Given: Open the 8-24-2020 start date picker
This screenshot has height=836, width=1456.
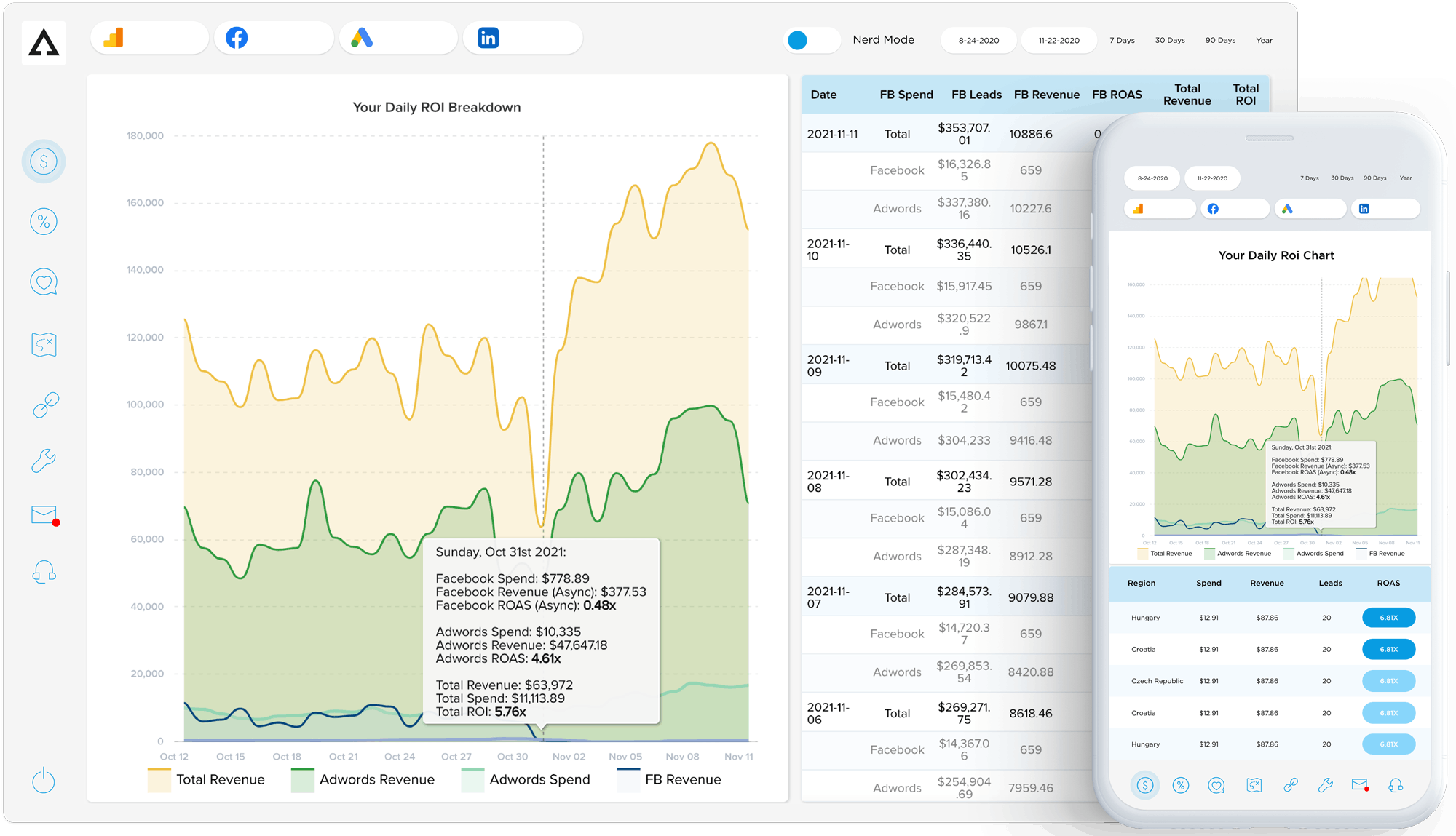Looking at the screenshot, I should (x=978, y=41).
